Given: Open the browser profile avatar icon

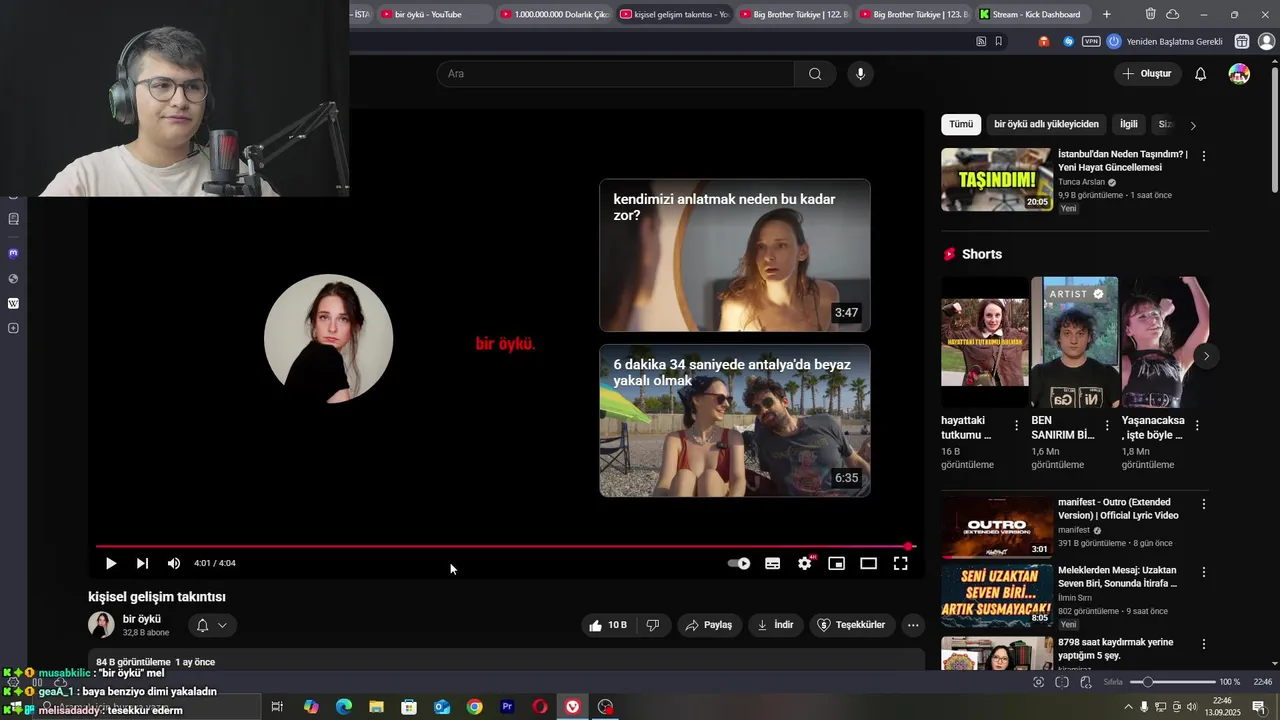Looking at the screenshot, I should (1266, 41).
